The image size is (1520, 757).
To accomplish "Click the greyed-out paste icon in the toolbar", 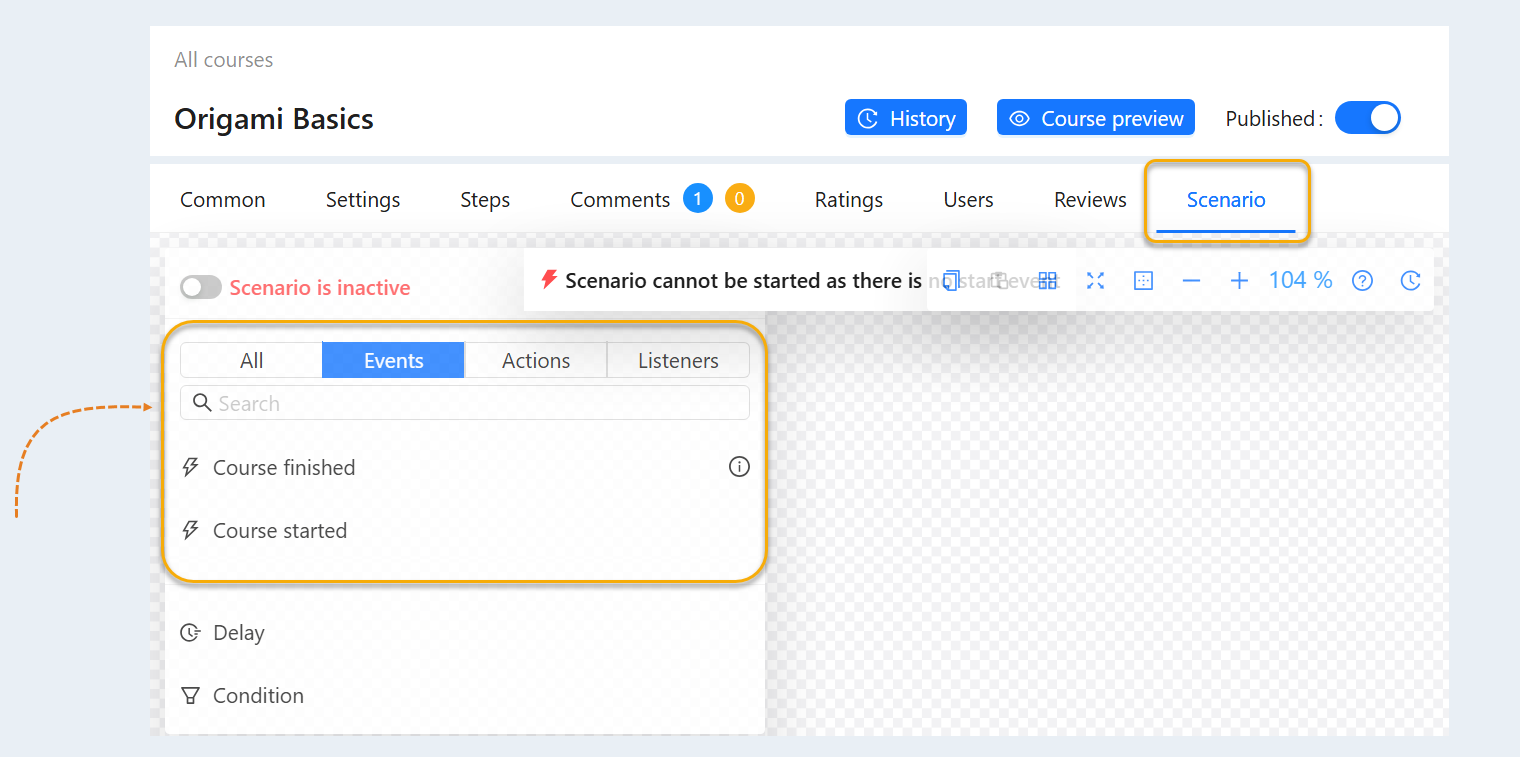I will pos(999,281).
